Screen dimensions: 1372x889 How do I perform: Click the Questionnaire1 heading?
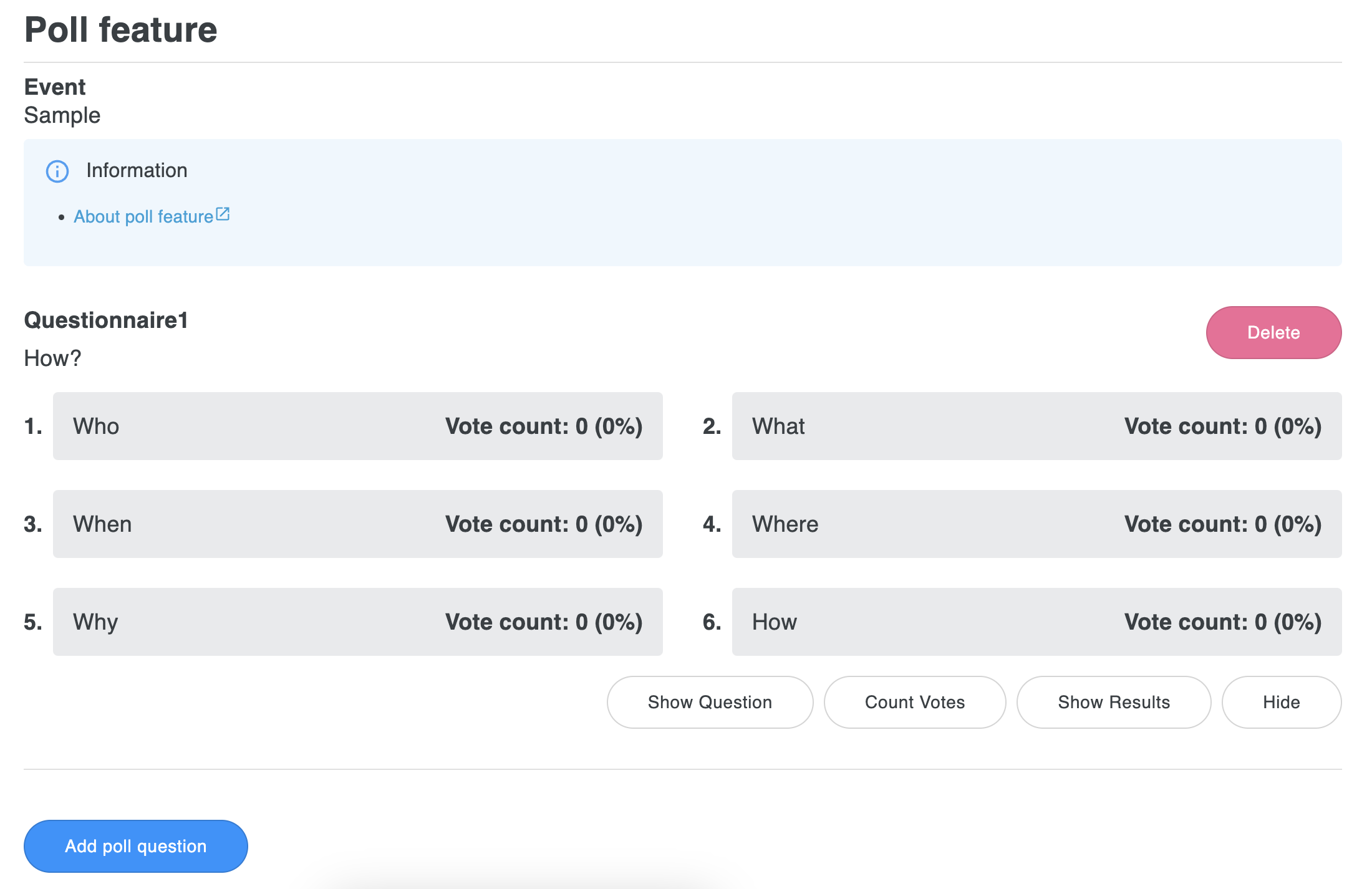[x=106, y=320]
